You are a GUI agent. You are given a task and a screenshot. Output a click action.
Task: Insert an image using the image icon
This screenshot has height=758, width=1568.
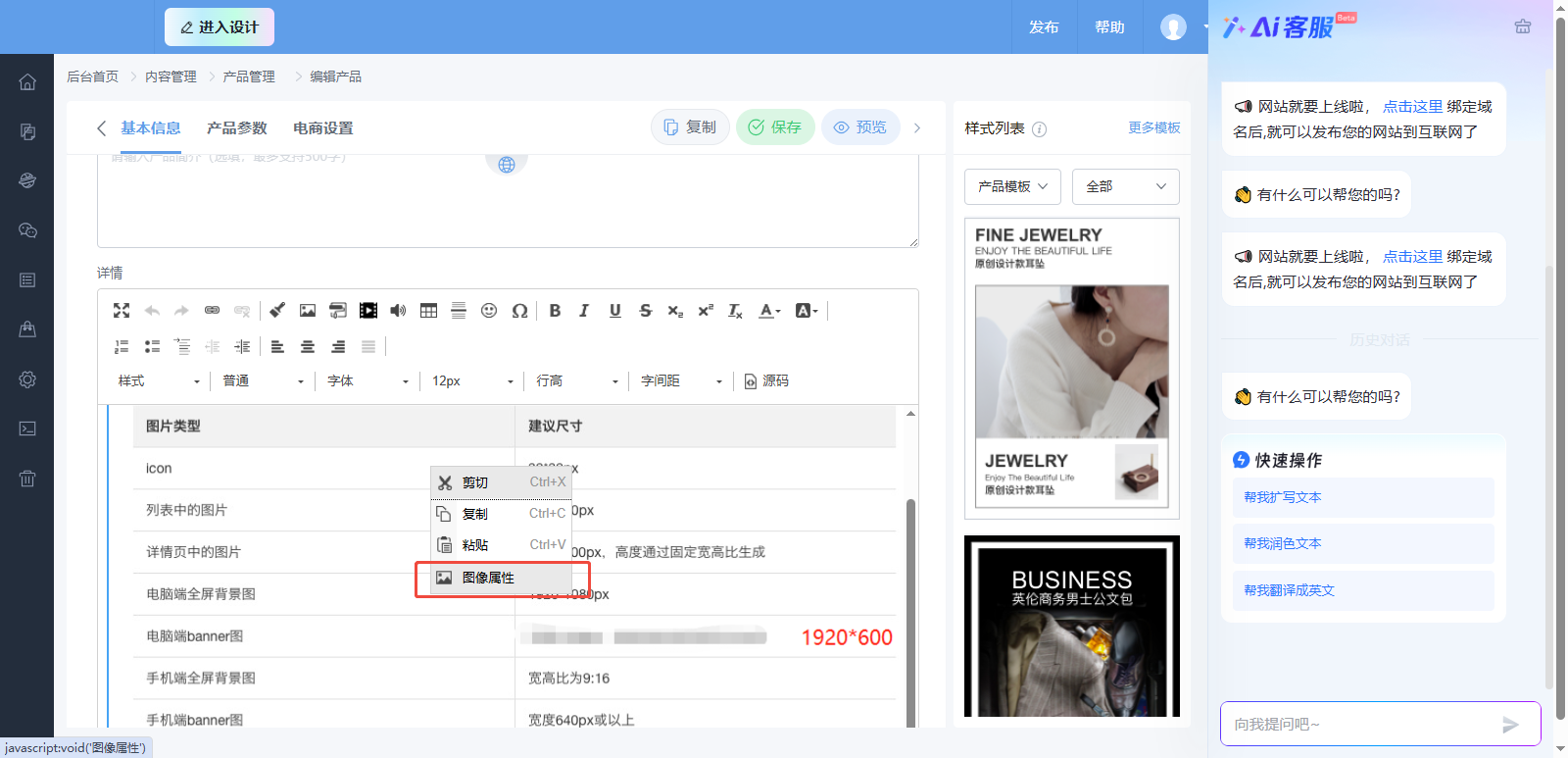pyautogui.click(x=308, y=311)
